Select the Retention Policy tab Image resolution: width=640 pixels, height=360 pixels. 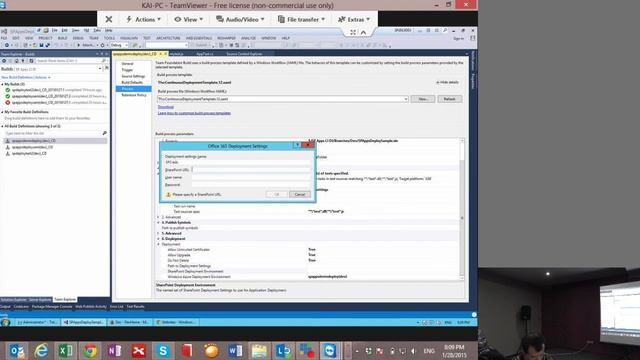pos(134,95)
